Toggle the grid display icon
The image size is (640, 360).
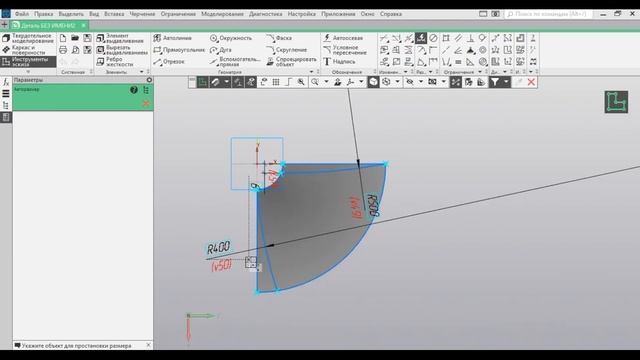[x=276, y=82]
